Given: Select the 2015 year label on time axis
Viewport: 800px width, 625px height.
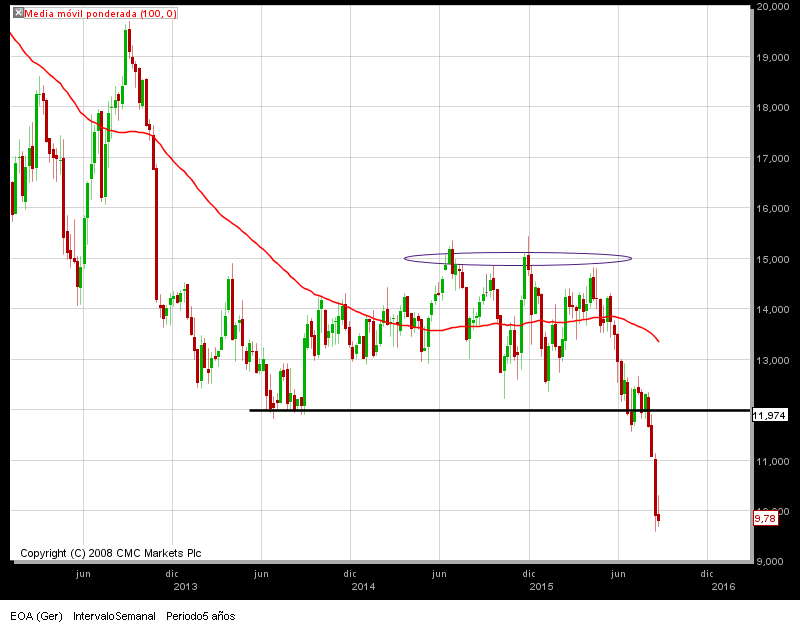Looking at the screenshot, I should coord(541,586).
